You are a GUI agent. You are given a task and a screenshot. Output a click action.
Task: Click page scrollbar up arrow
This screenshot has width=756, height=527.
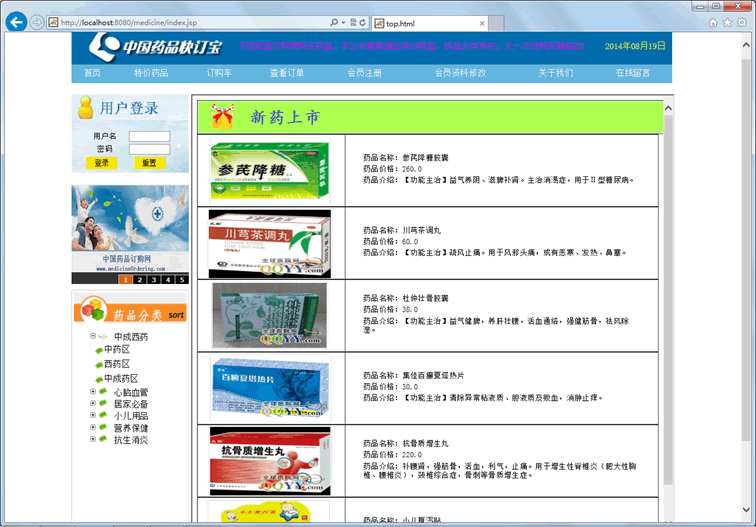746,45
